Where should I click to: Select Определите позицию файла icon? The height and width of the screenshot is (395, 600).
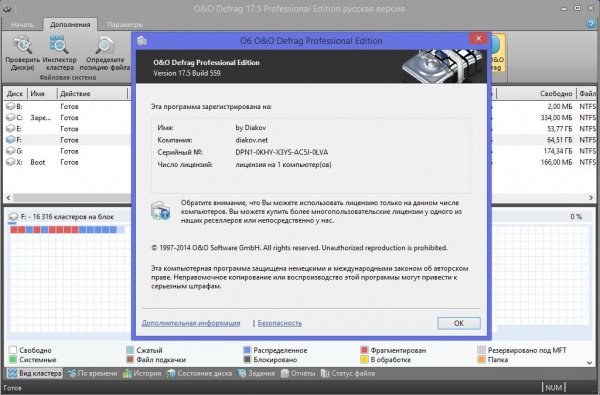pyautogui.click(x=104, y=45)
